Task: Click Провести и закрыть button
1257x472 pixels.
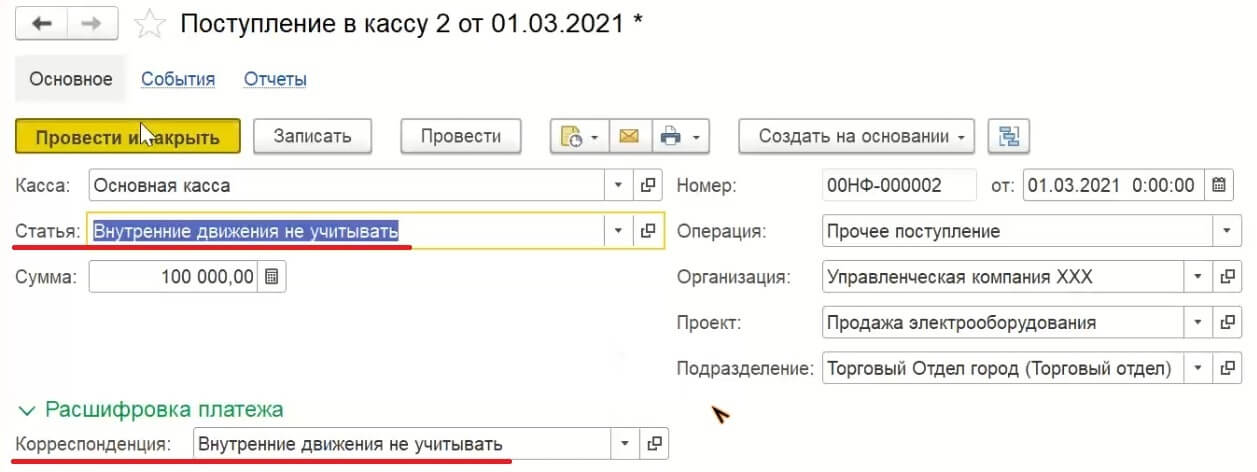Action: click(x=128, y=137)
